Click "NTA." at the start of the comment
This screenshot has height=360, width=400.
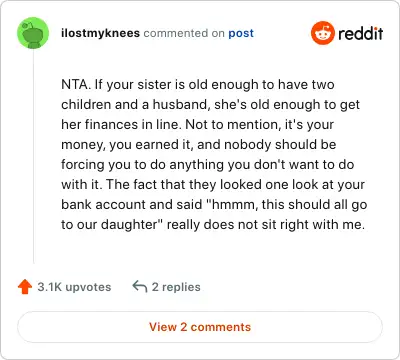tap(76, 84)
